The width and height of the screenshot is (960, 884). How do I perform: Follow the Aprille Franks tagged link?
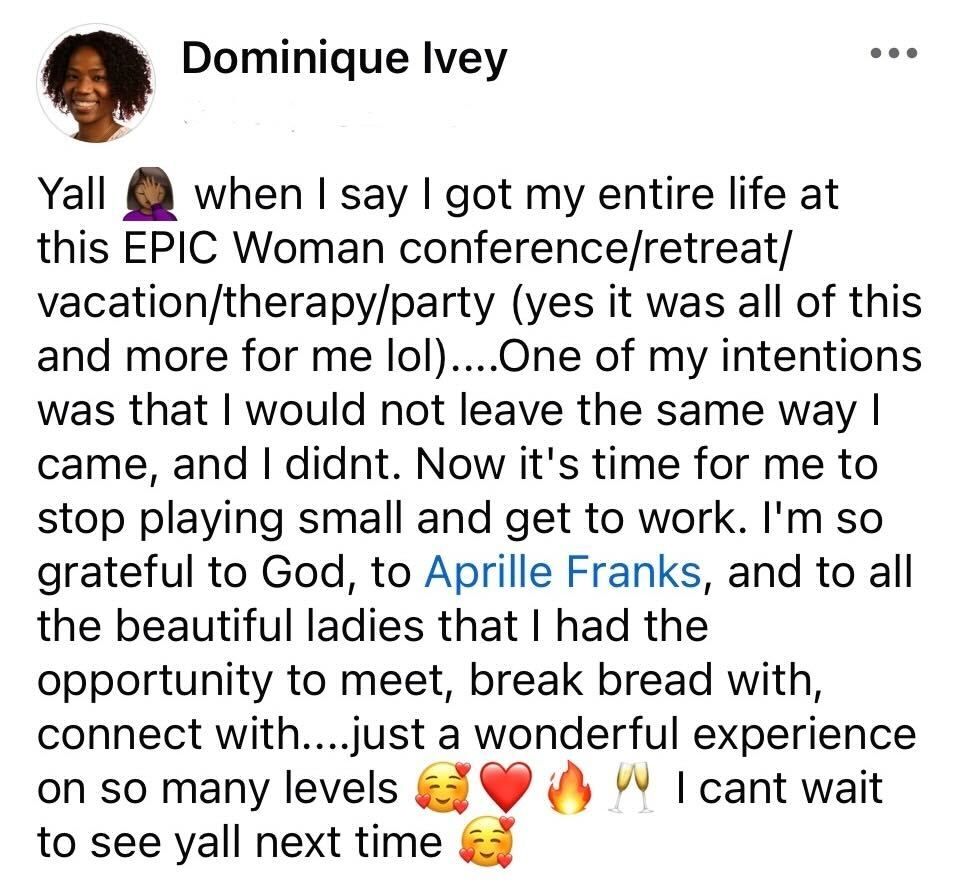[563, 573]
